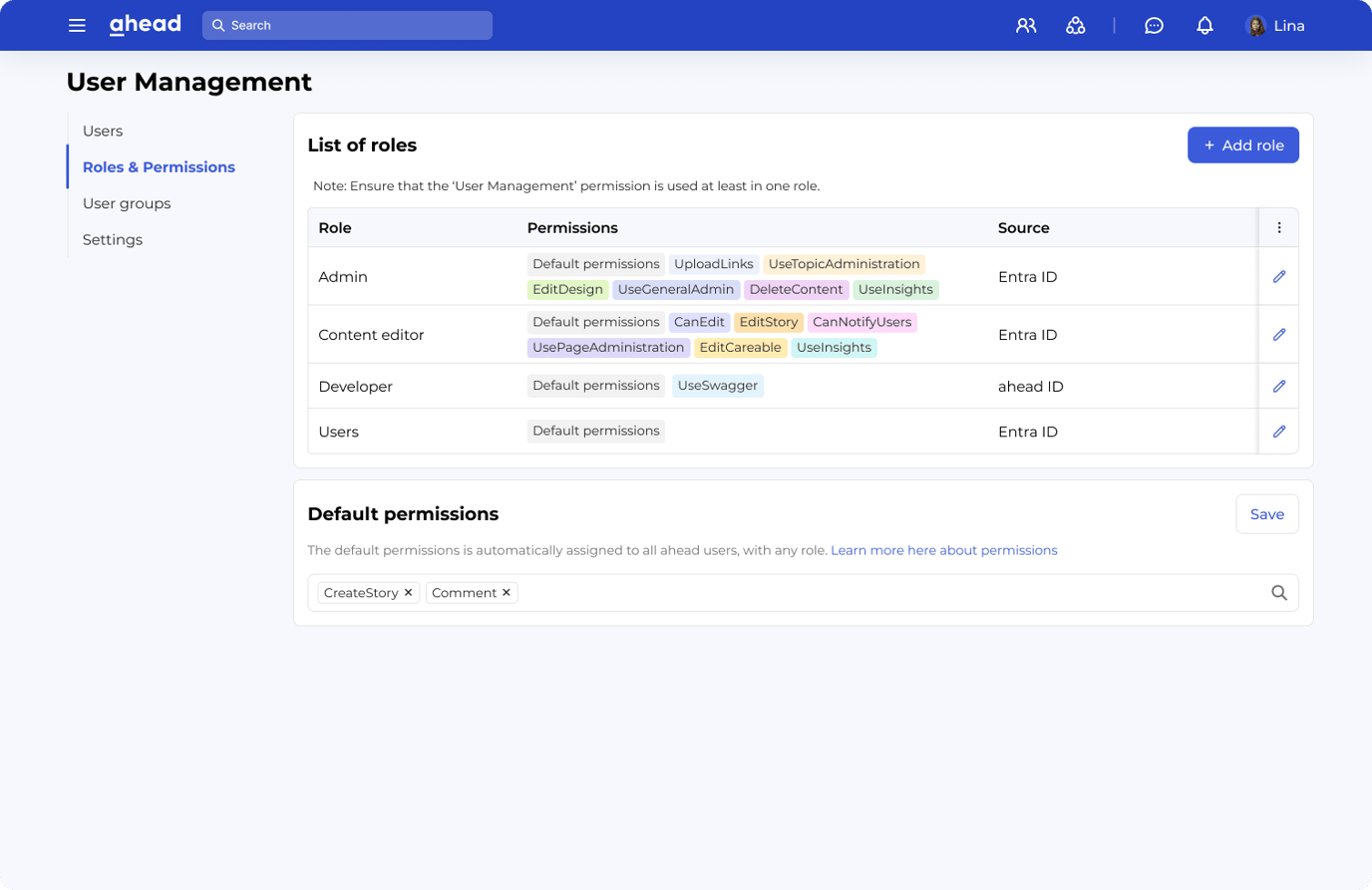The image size is (1372, 890).
Task: Open the hamburger navigation menu
Action: point(77,25)
